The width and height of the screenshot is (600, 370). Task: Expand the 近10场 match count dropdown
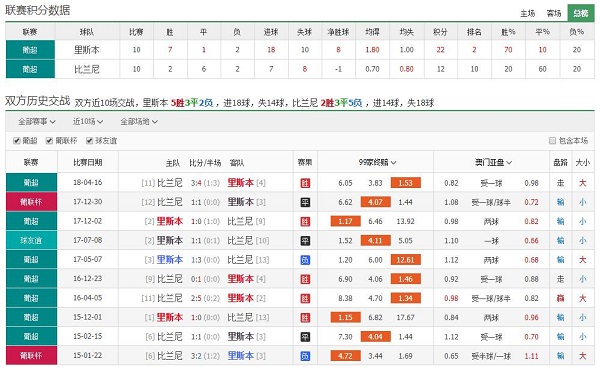(x=88, y=122)
